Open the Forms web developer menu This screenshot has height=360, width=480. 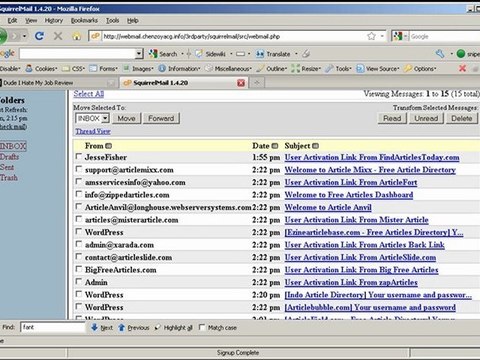(x=104, y=69)
